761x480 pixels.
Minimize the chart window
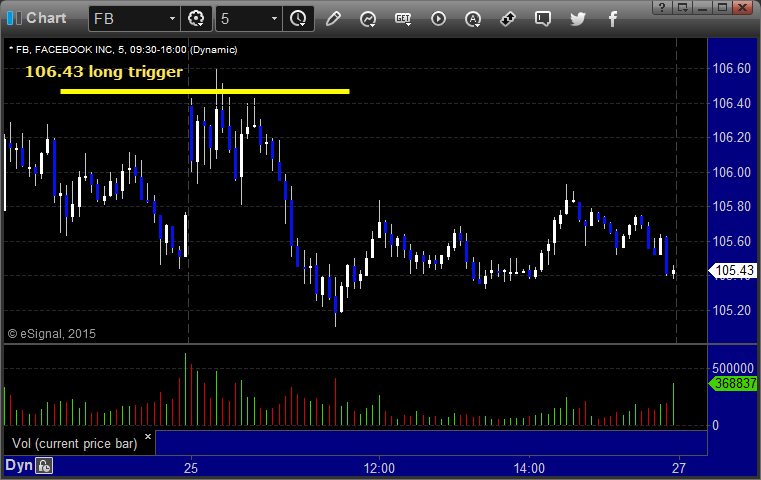(703, 7)
